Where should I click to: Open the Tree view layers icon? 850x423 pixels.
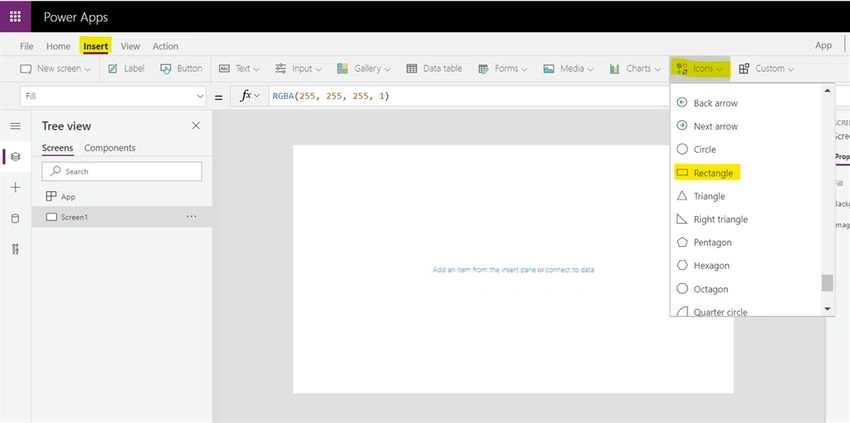(x=16, y=157)
